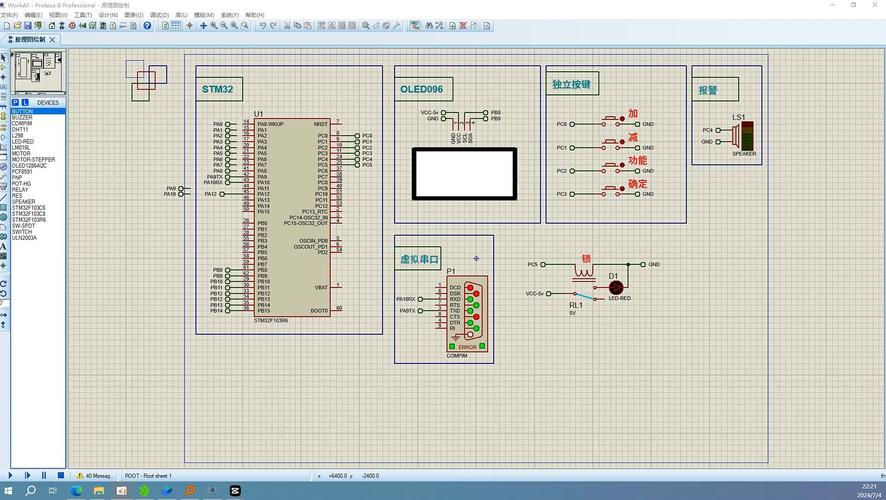Select OLED12864I2C in the devices list
The height and width of the screenshot is (500, 886).
pos(38,166)
